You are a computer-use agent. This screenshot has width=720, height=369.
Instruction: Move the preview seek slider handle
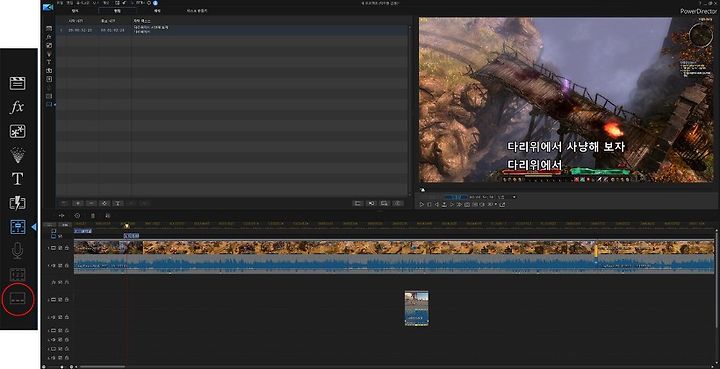(423, 190)
